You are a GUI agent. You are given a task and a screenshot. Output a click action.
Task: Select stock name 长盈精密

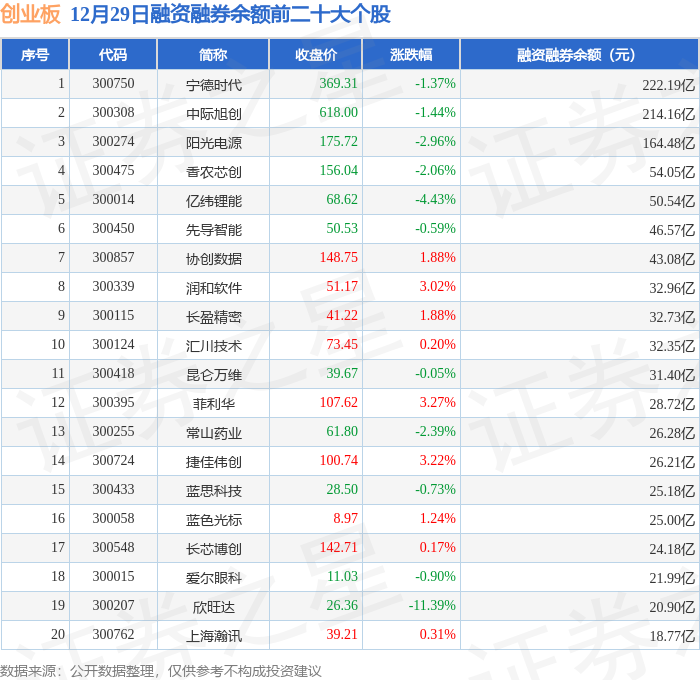pos(214,317)
